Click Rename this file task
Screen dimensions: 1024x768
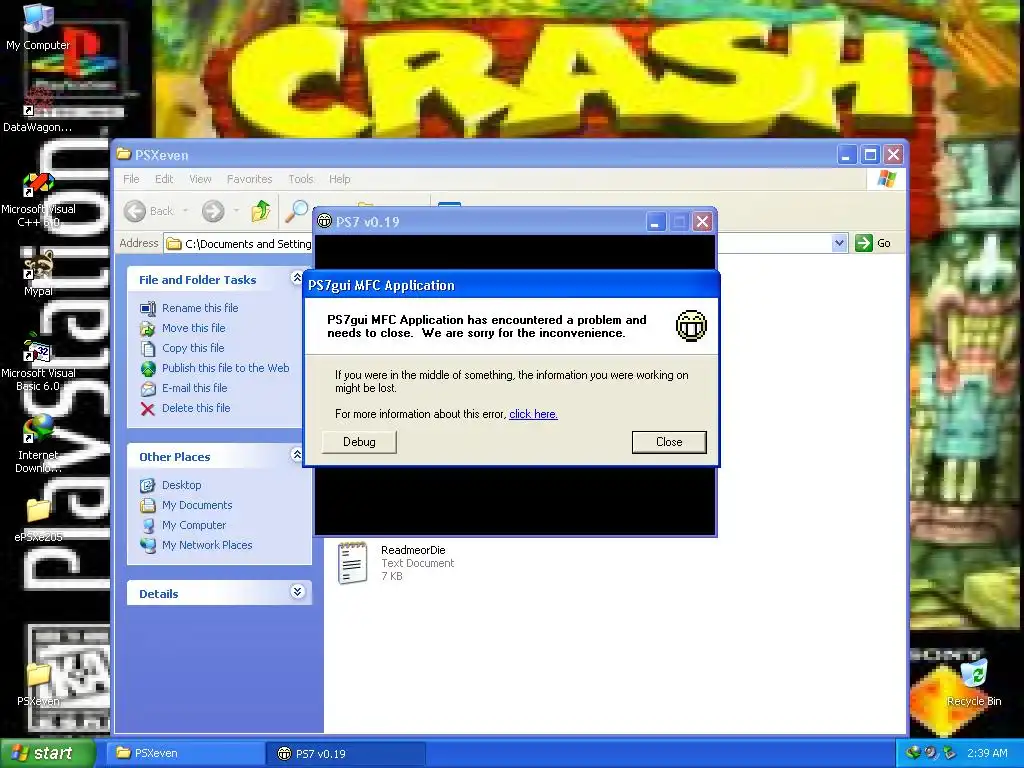(200, 308)
